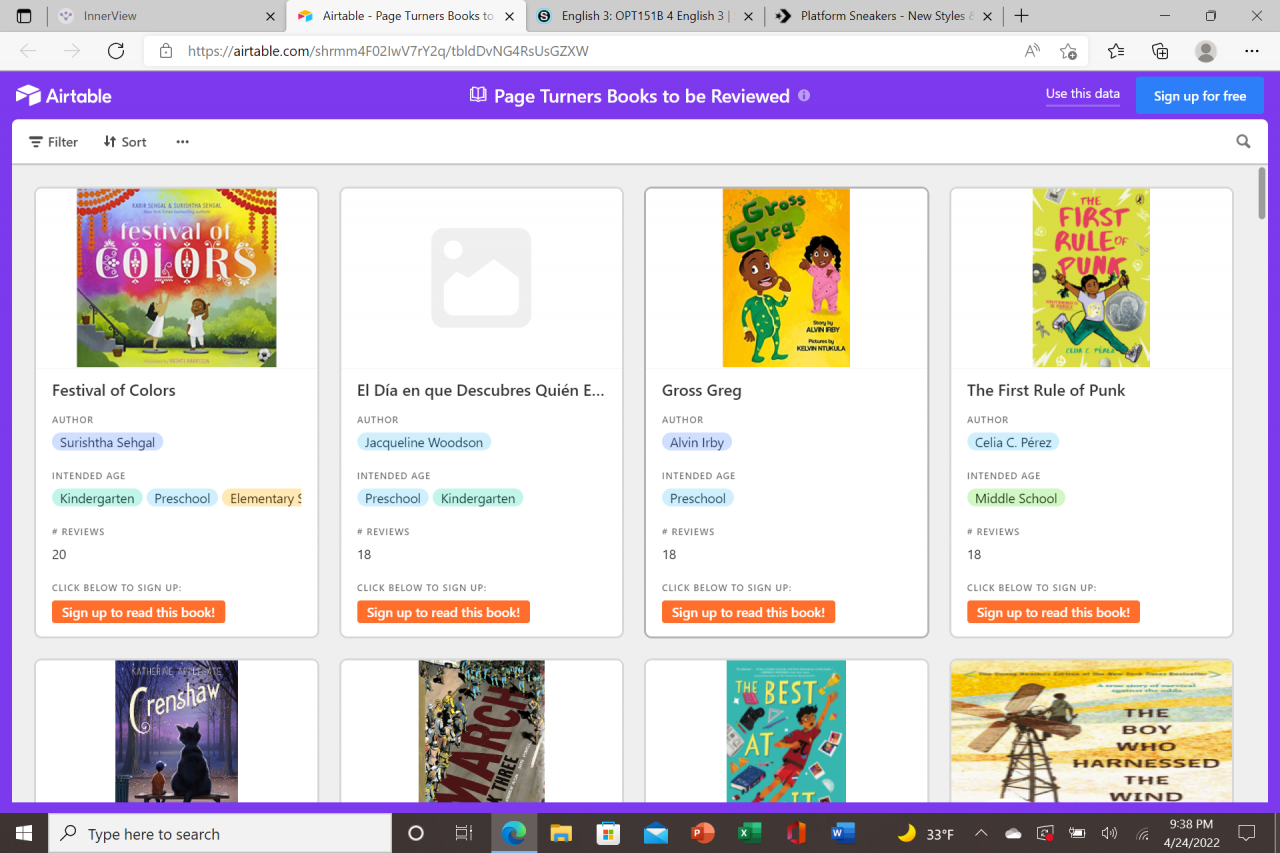Image resolution: width=1280 pixels, height=853 pixels.
Task: Open File Explorer from taskbar
Action: coord(561,833)
